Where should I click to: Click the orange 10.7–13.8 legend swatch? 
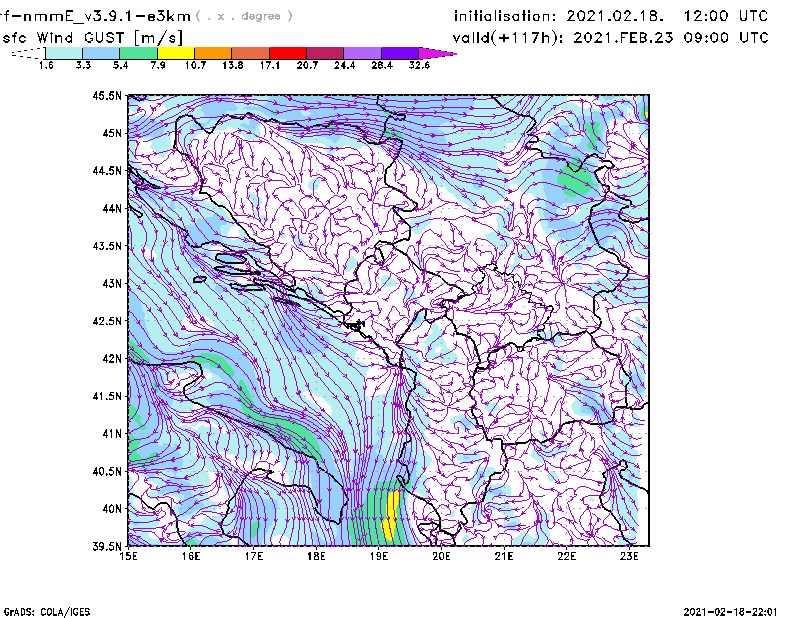[213, 53]
